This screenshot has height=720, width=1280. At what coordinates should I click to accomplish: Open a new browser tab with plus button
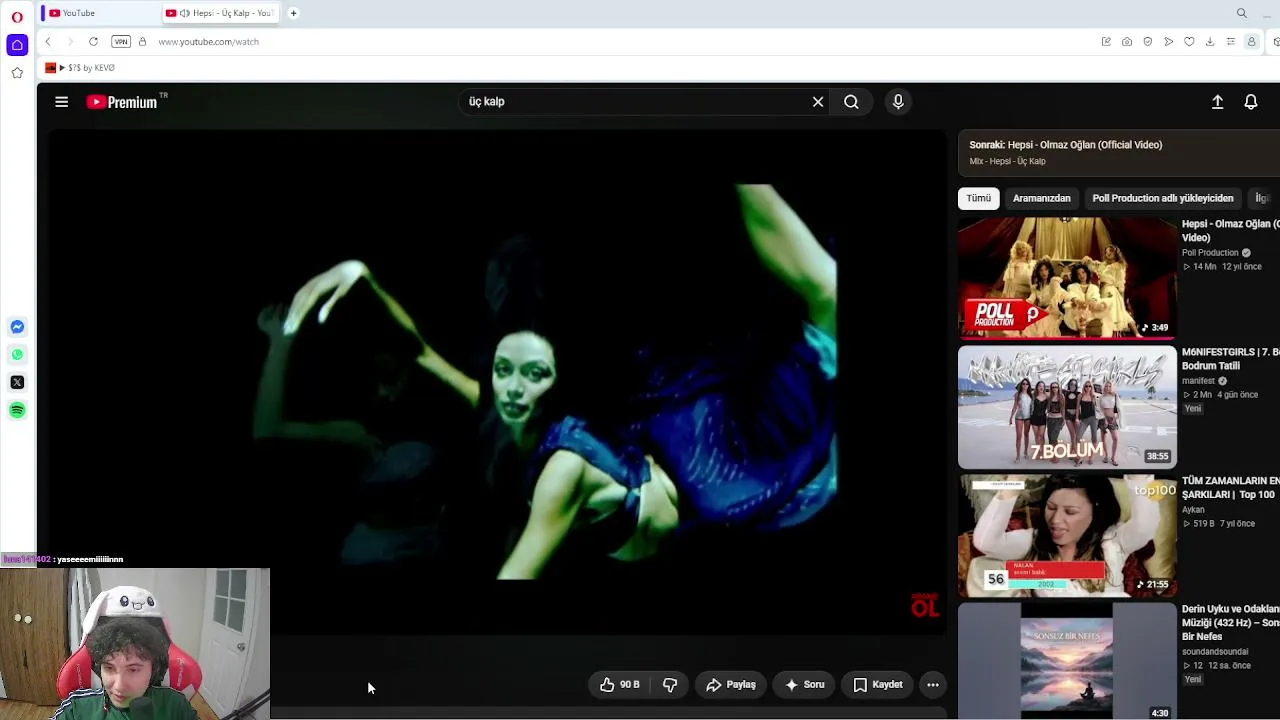point(293,13)
